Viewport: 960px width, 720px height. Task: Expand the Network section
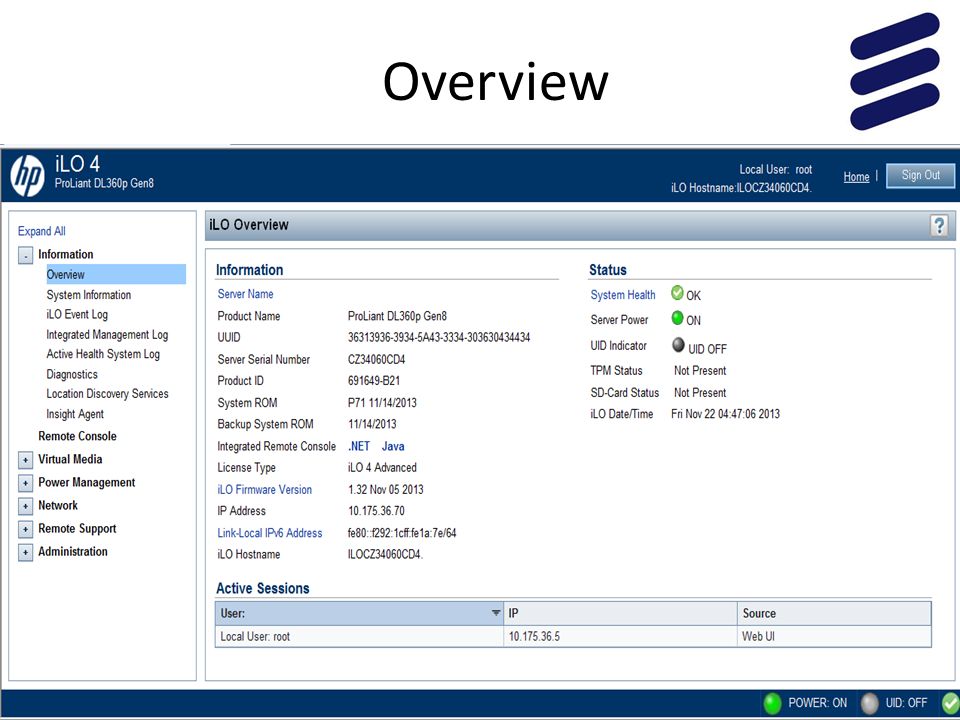click(x=25, y=506)
